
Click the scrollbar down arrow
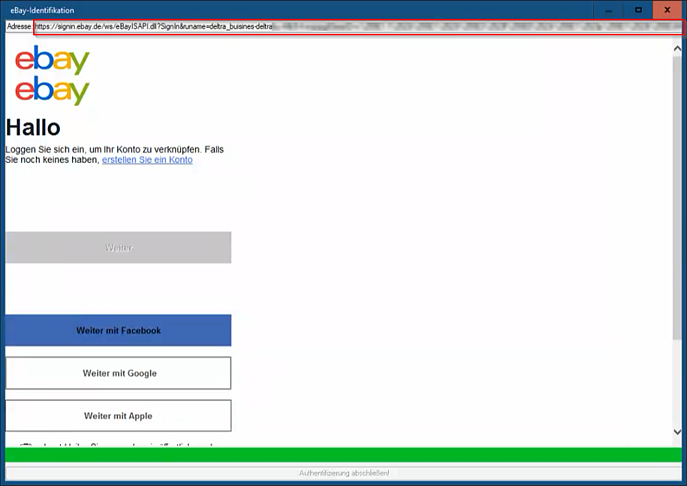pos(677,432)
